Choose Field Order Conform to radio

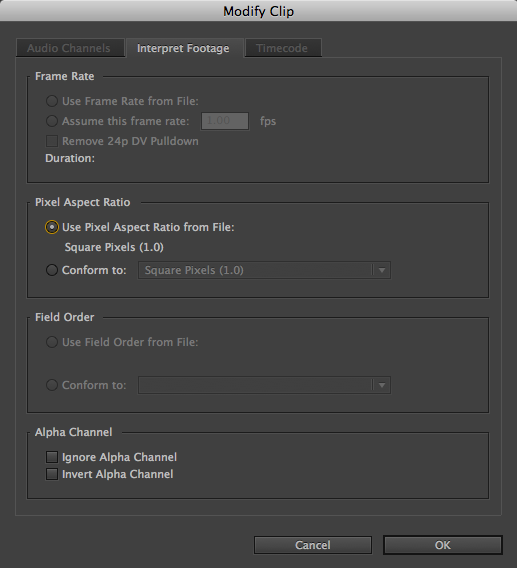point(52,385)
